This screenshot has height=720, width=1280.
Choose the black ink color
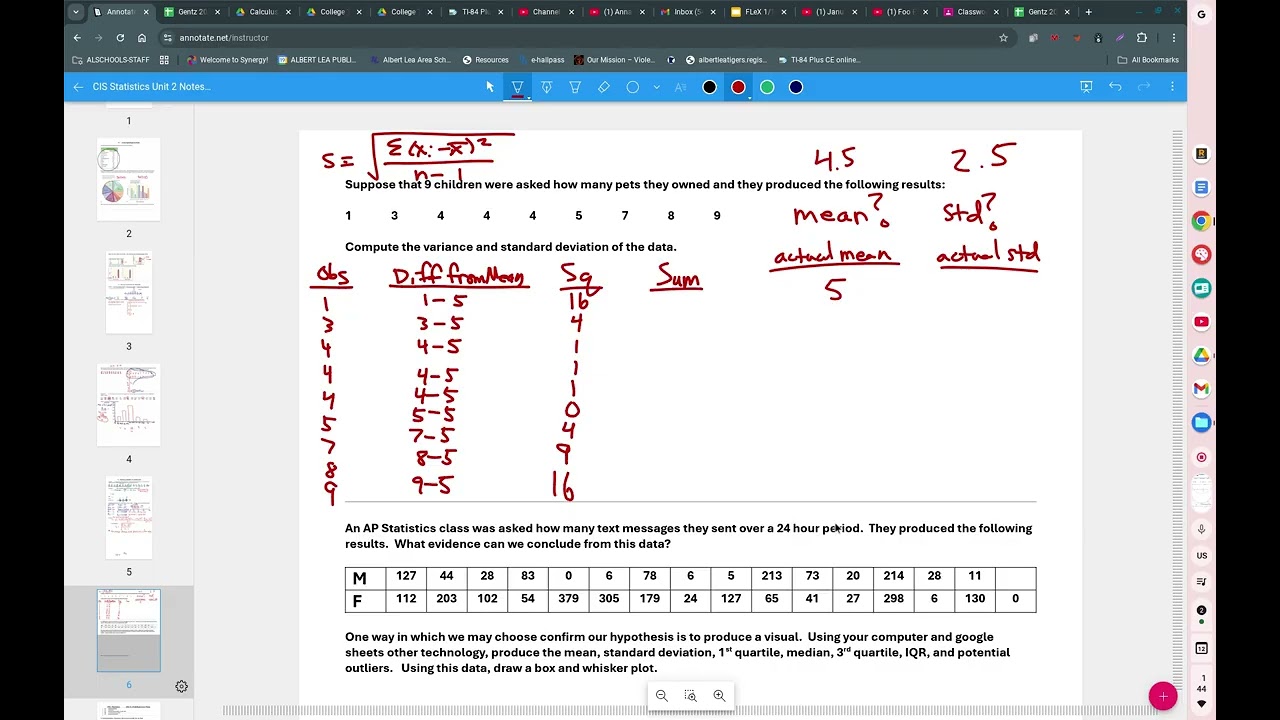click(709, 87)
